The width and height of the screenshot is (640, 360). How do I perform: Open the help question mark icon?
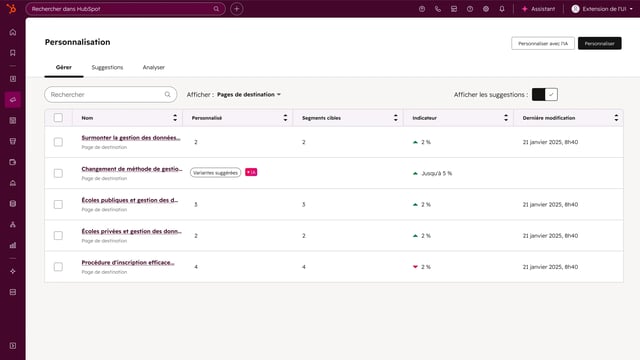[x=470, y=9]
